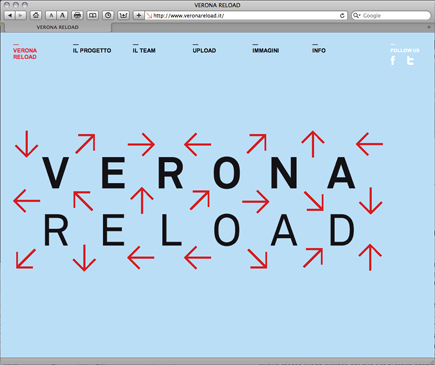Open a new tab with plus button

point(429,27)
